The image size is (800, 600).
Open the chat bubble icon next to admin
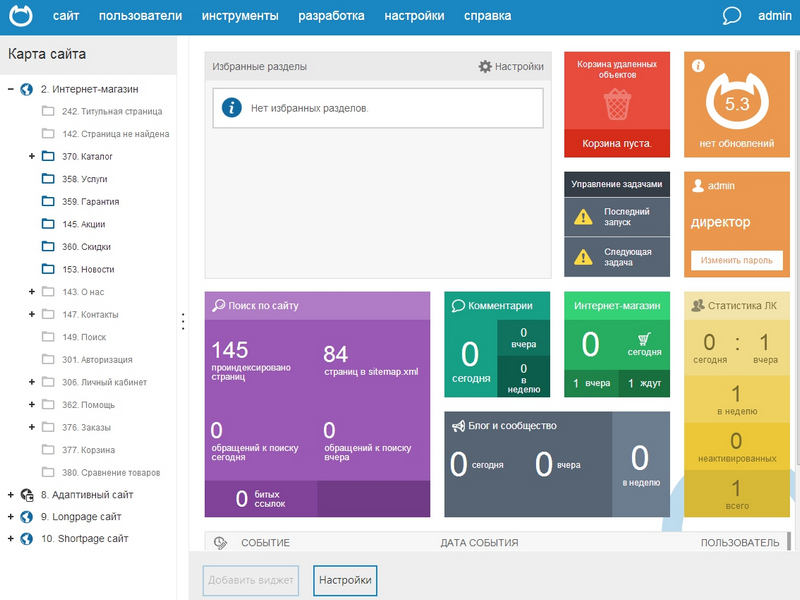tap(732, 16)
